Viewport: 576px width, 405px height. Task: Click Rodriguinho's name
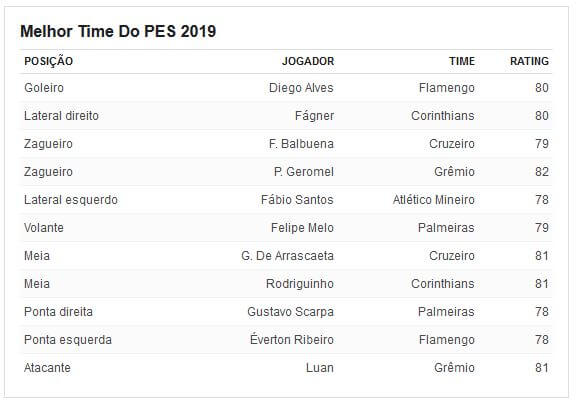click(x=300, y=284)
